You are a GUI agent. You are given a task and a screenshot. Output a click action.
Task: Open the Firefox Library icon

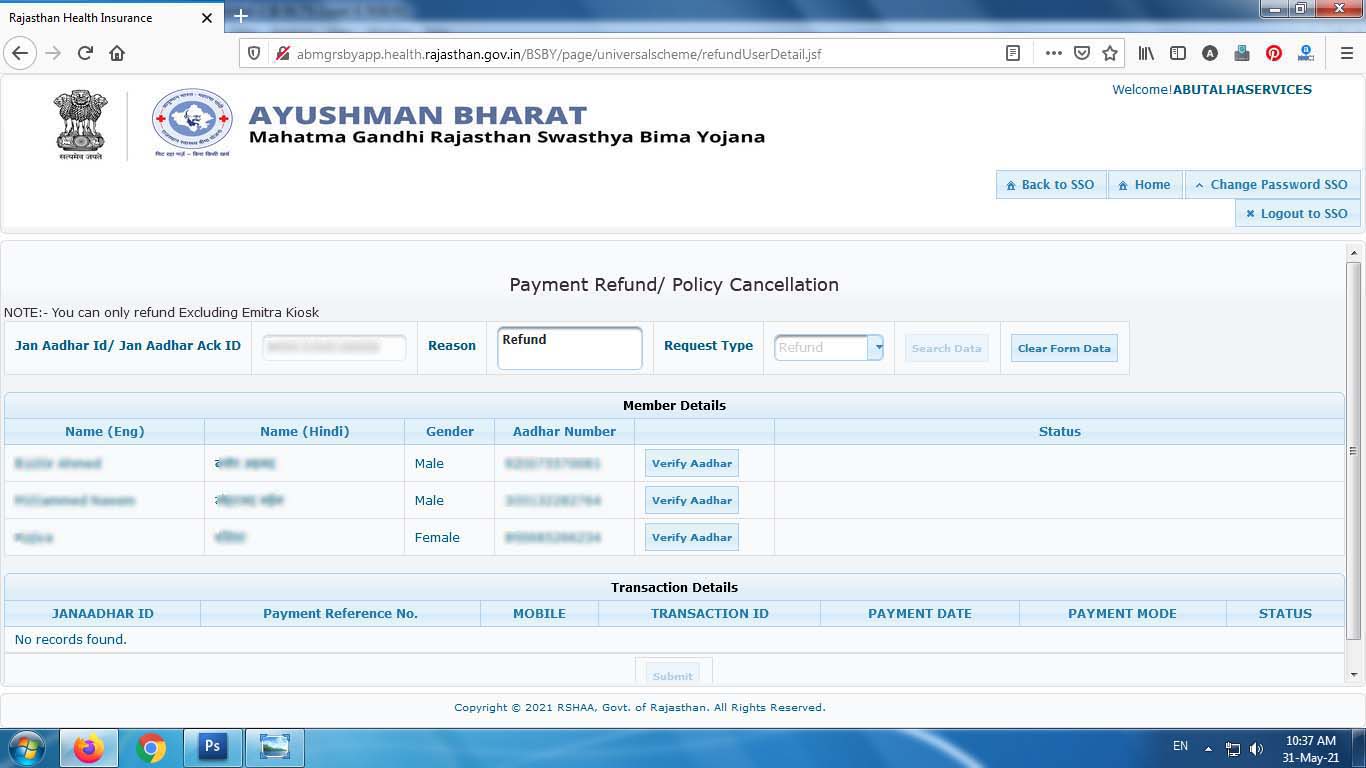pyautogui.click(x=1146, y=53)
